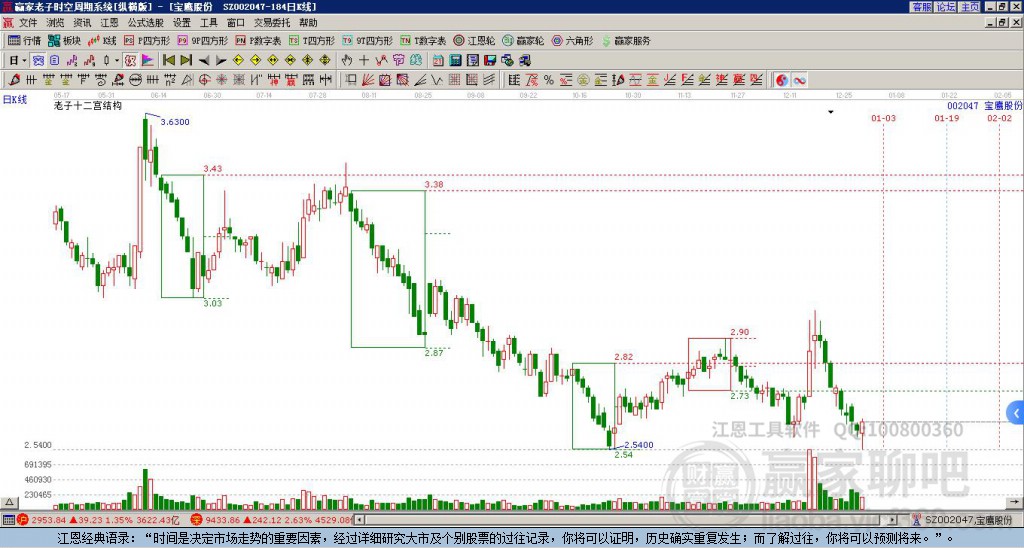Toggle the infinity symbol icon
The width and height of the screenshot is (1024, 548).
coord(799,80)
